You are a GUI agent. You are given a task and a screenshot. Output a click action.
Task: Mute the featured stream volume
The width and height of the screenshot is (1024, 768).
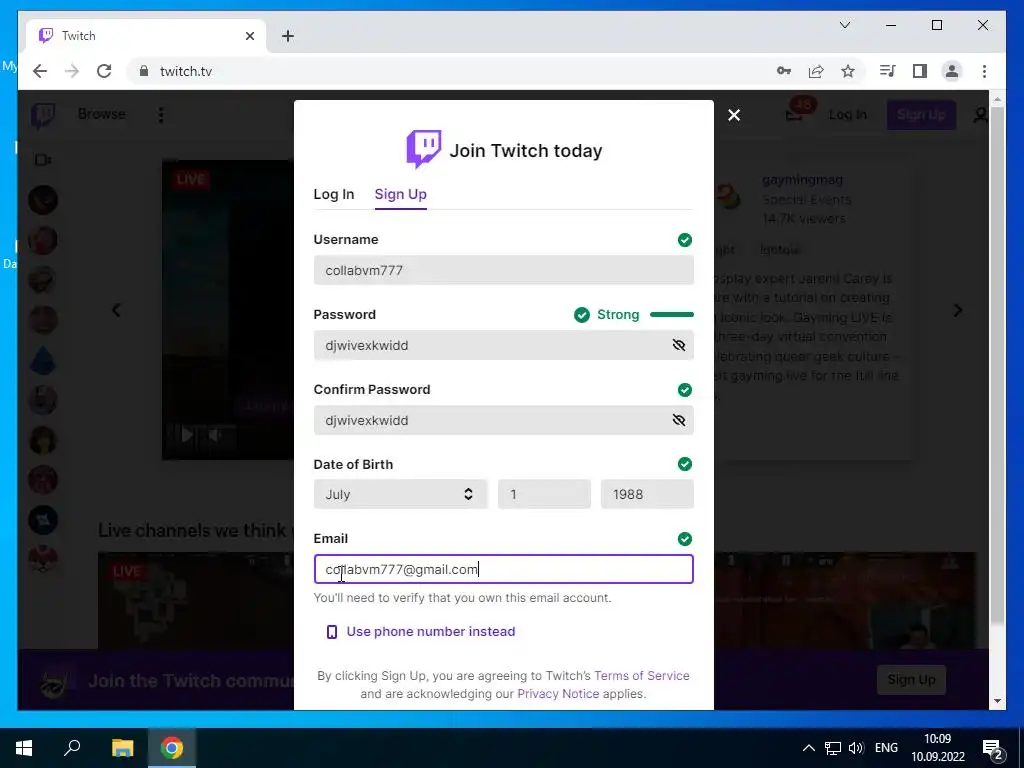point(215,434)
